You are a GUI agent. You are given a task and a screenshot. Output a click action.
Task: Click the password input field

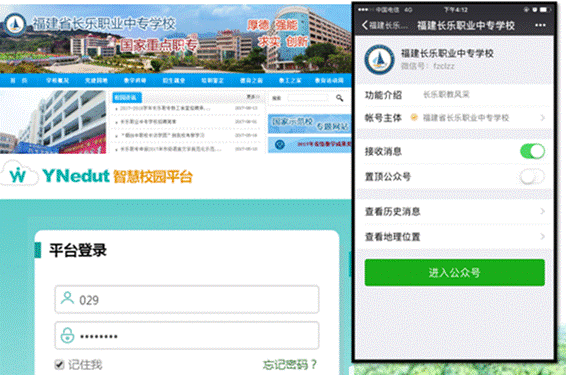click(187, 335)
